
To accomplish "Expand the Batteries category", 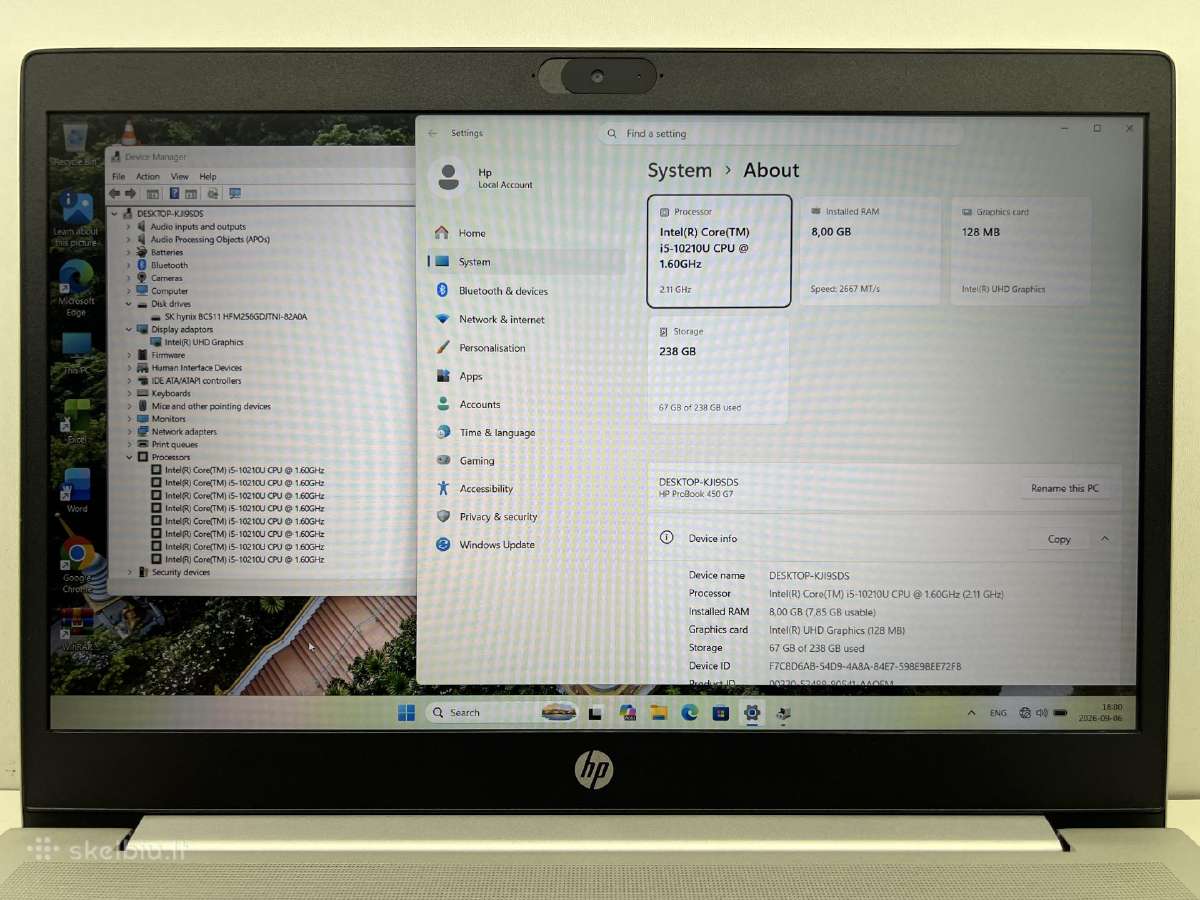I will tap(129, 252).
